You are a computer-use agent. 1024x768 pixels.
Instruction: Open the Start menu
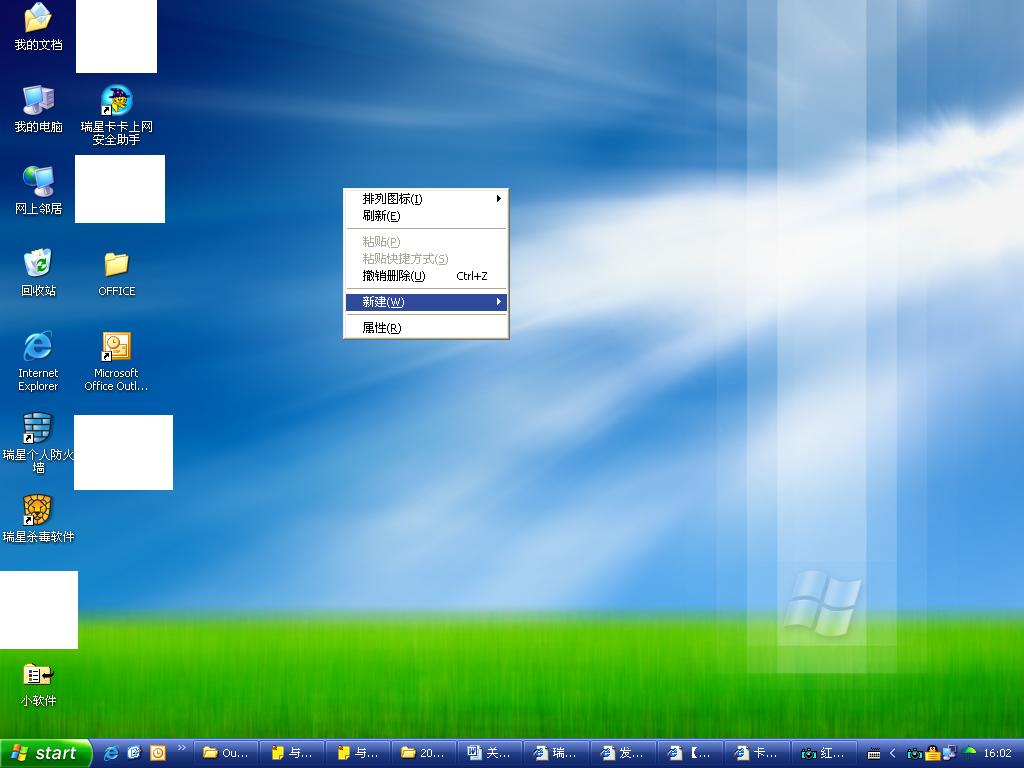point(45,753)
